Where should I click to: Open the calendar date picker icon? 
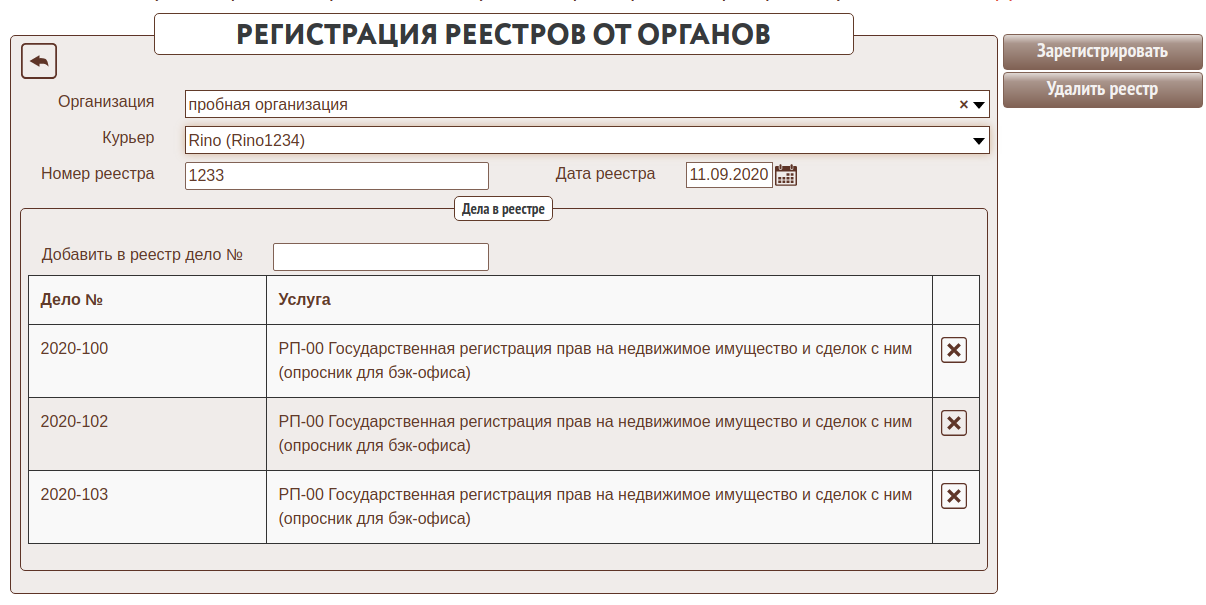[x=786, y=175]
